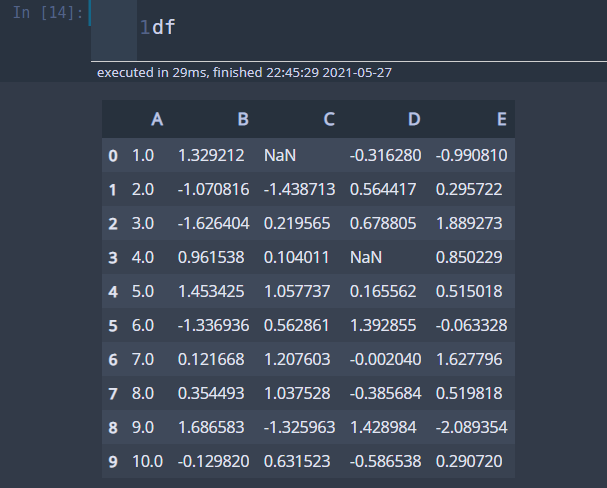Click the value 1.627796
Image resolution: width=607 pixels, height=488 pixels.
tap(469, 360)
